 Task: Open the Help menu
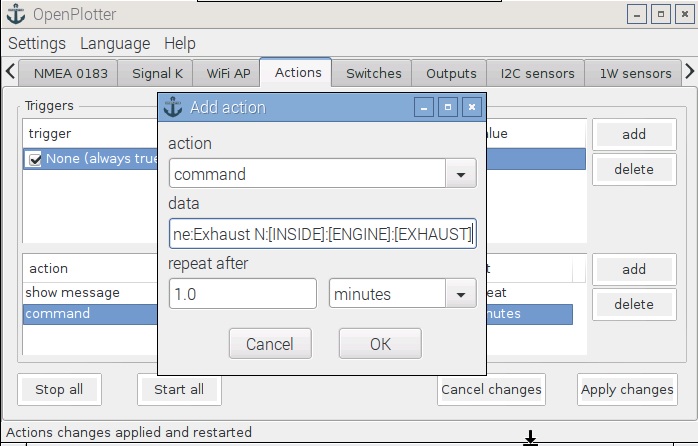coord(179,44)
